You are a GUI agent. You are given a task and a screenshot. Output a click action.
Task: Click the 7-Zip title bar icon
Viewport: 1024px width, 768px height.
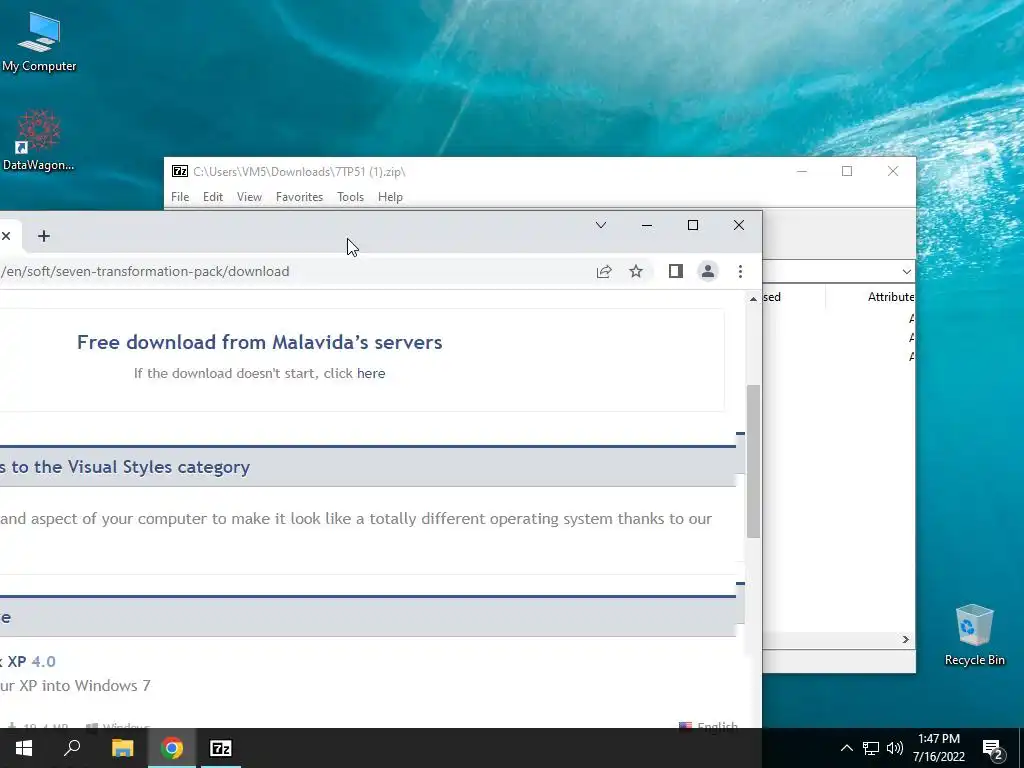(x=180, y=171)
